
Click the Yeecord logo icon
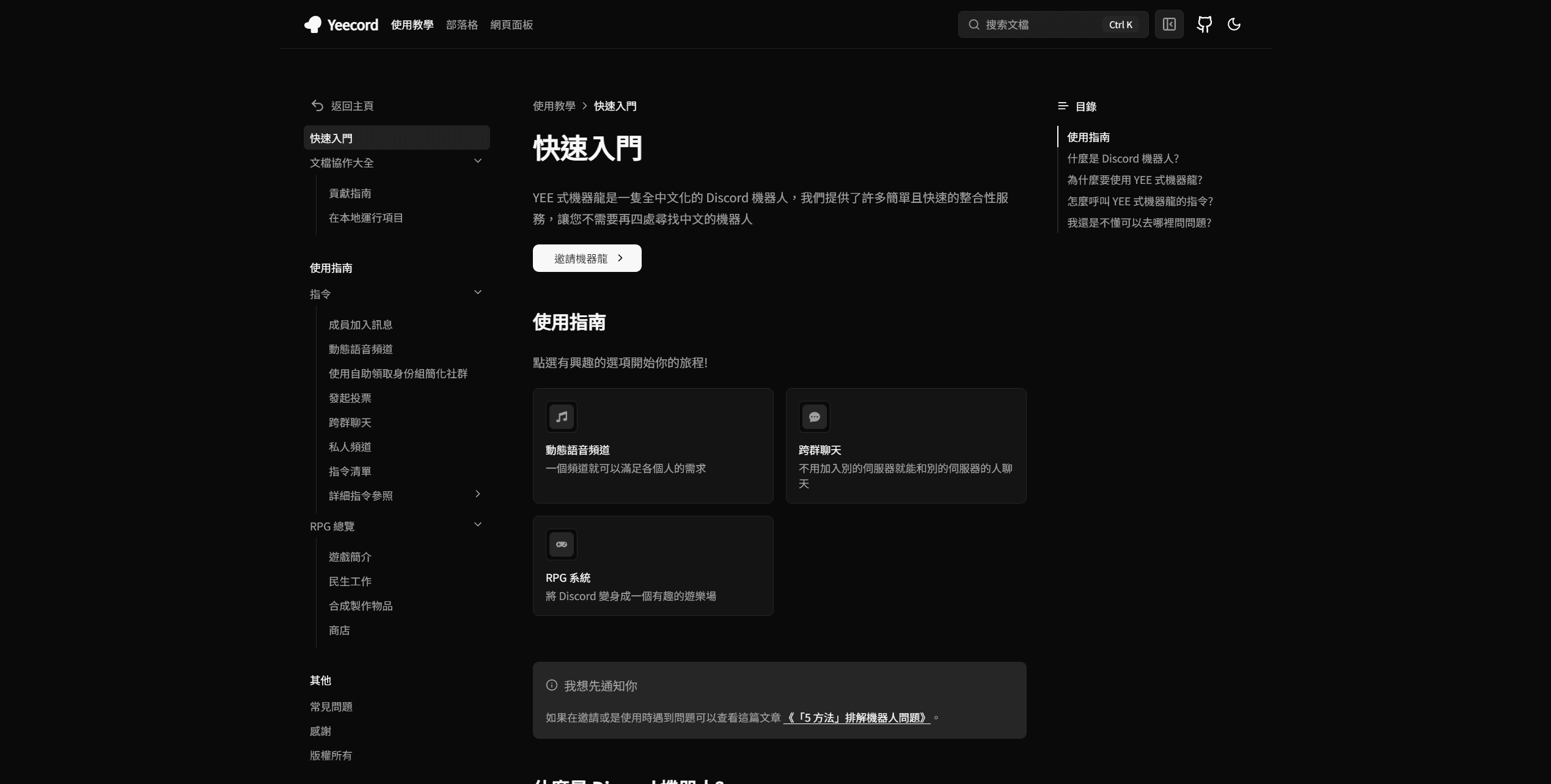(313, 24)
